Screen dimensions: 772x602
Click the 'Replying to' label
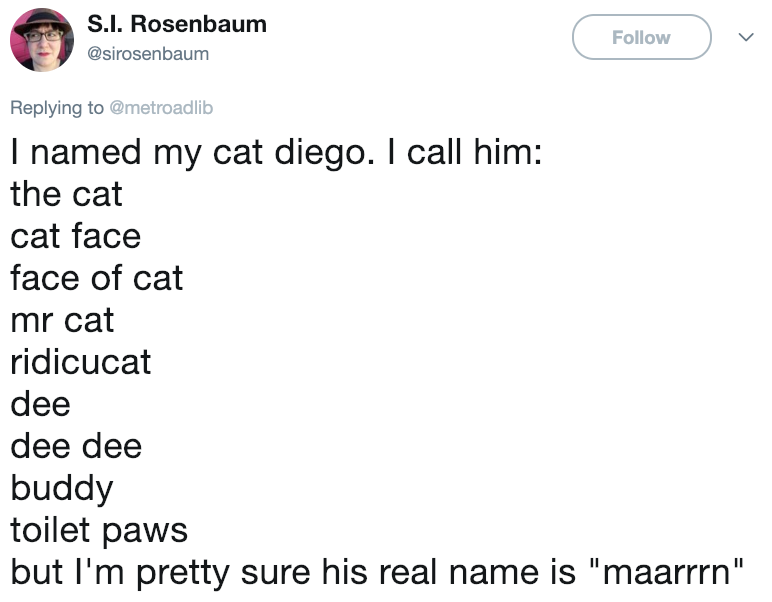click(x=57, y=108)
